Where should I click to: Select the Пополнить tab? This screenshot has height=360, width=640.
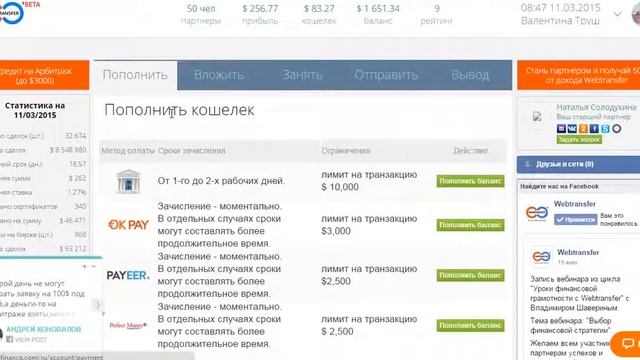[x=135, y=75]
